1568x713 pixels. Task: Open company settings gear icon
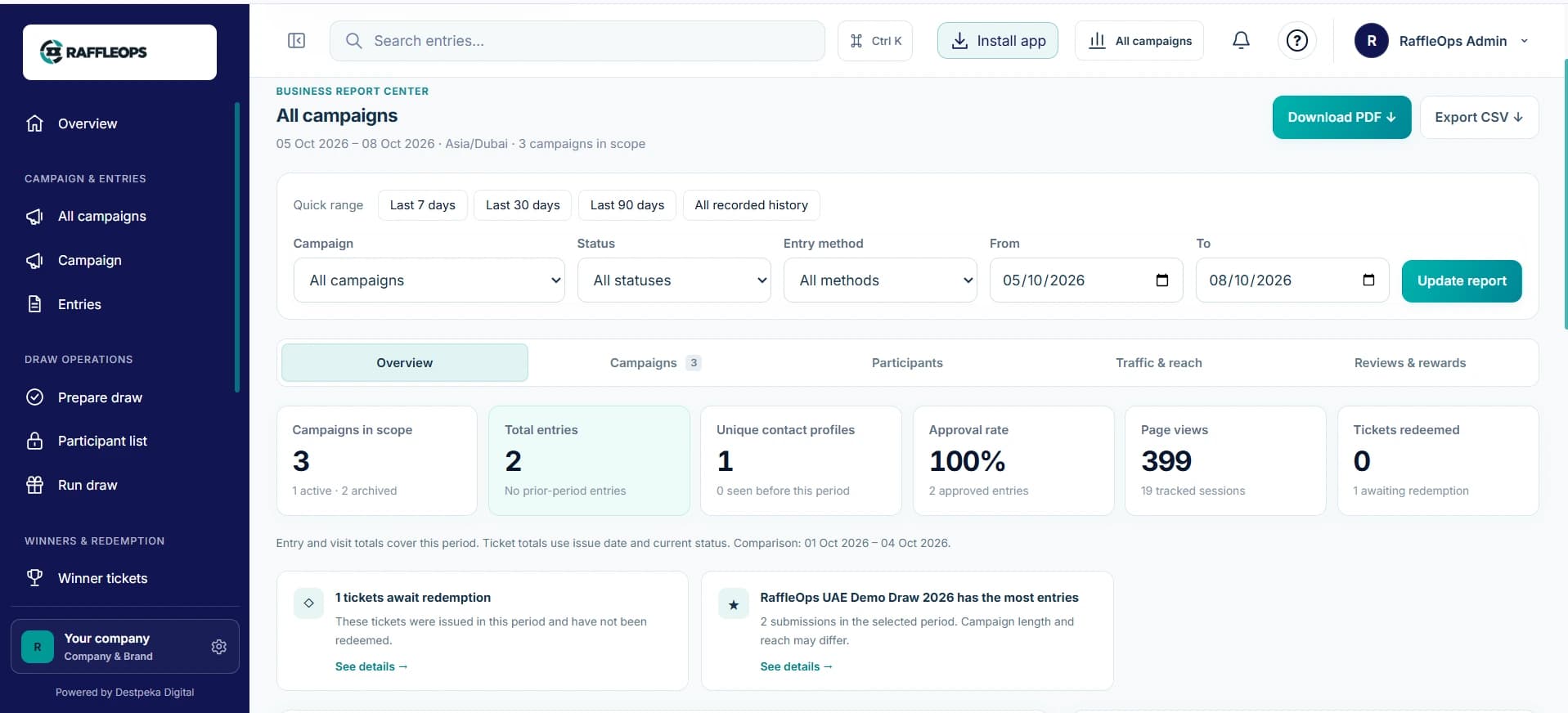pos(218,647)
